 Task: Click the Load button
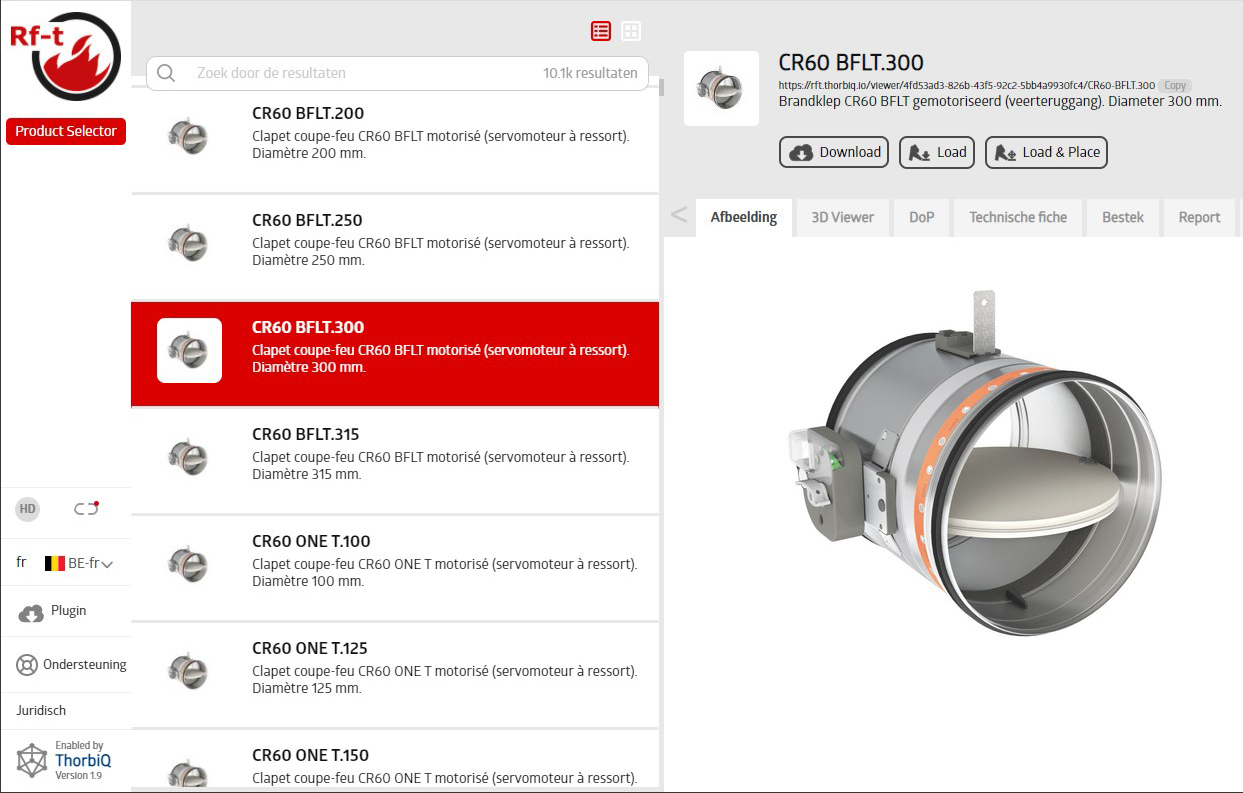(937, 152)
